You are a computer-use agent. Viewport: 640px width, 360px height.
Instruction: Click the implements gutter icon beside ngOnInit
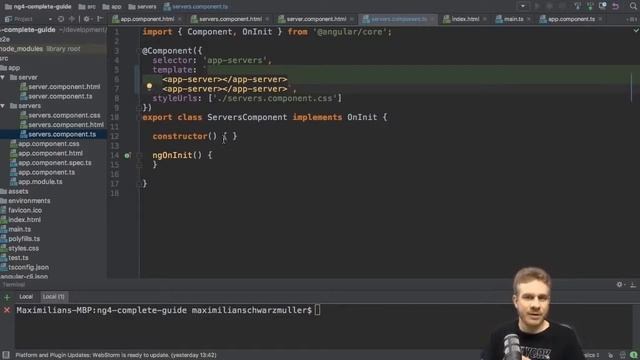(x=127, y=155)
